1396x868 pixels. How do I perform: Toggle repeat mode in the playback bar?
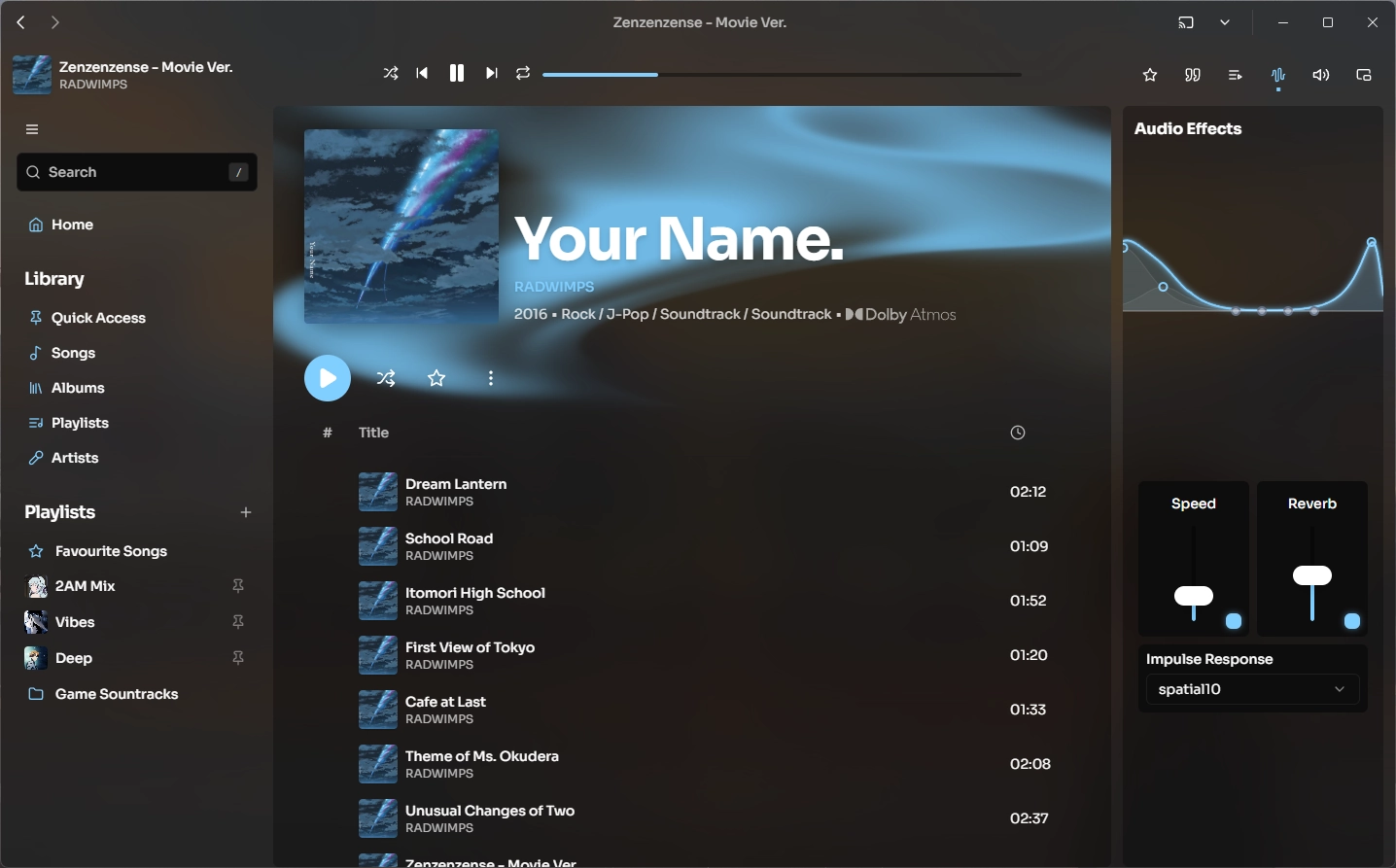pos(523,74)
